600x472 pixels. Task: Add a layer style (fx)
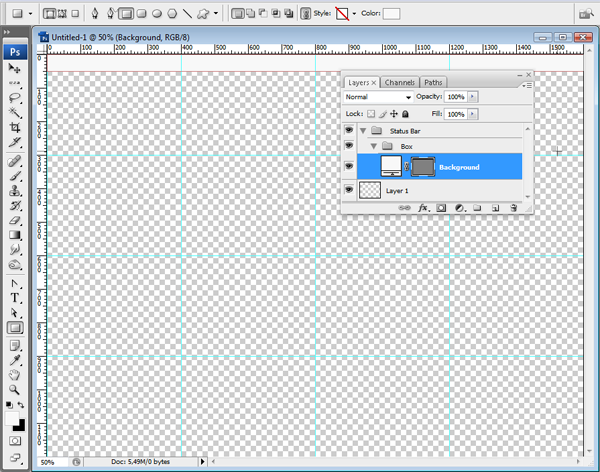424,208
